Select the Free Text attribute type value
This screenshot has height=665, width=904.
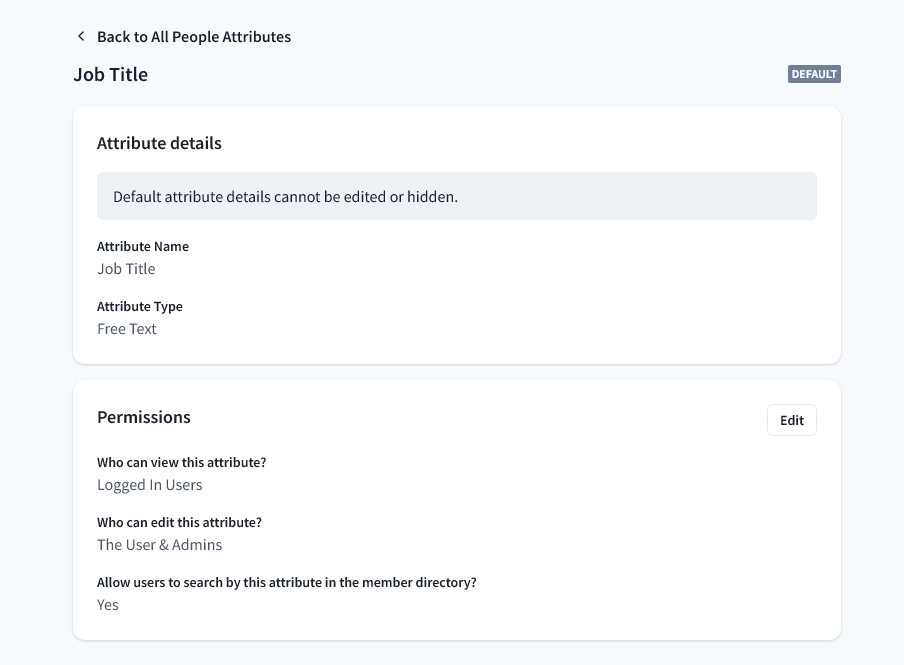(x=127, y=329)
